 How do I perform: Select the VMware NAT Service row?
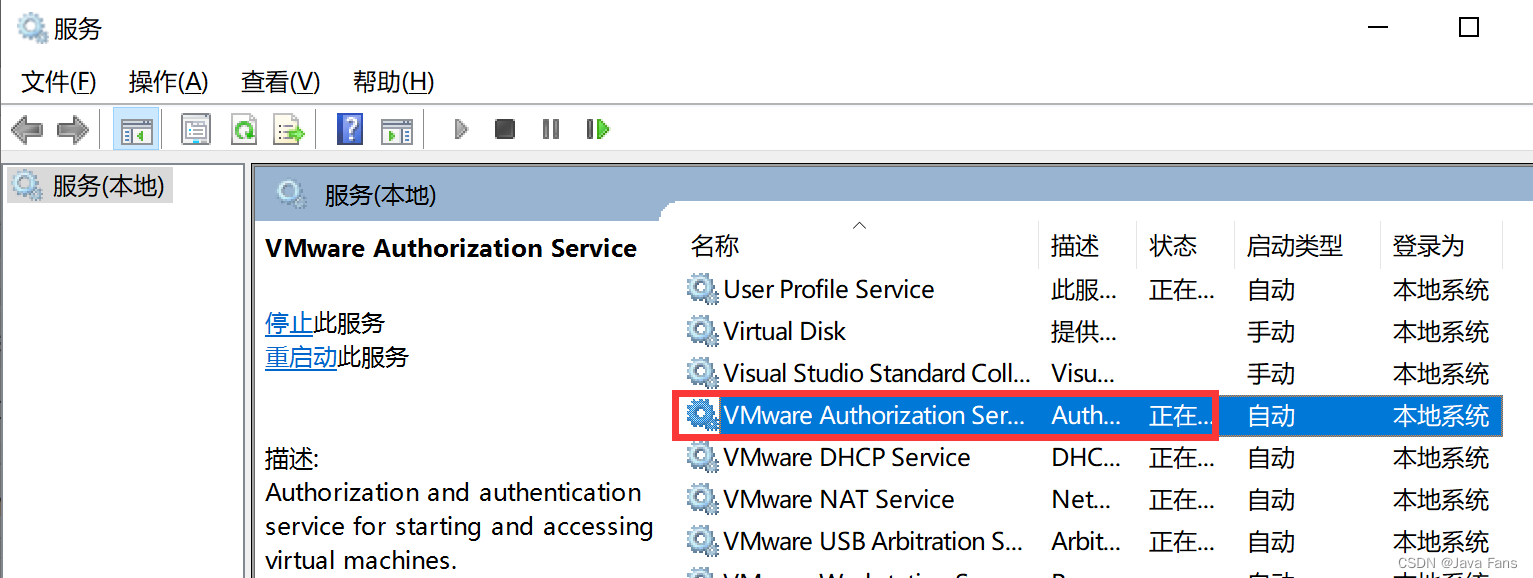tap(838, 499)
